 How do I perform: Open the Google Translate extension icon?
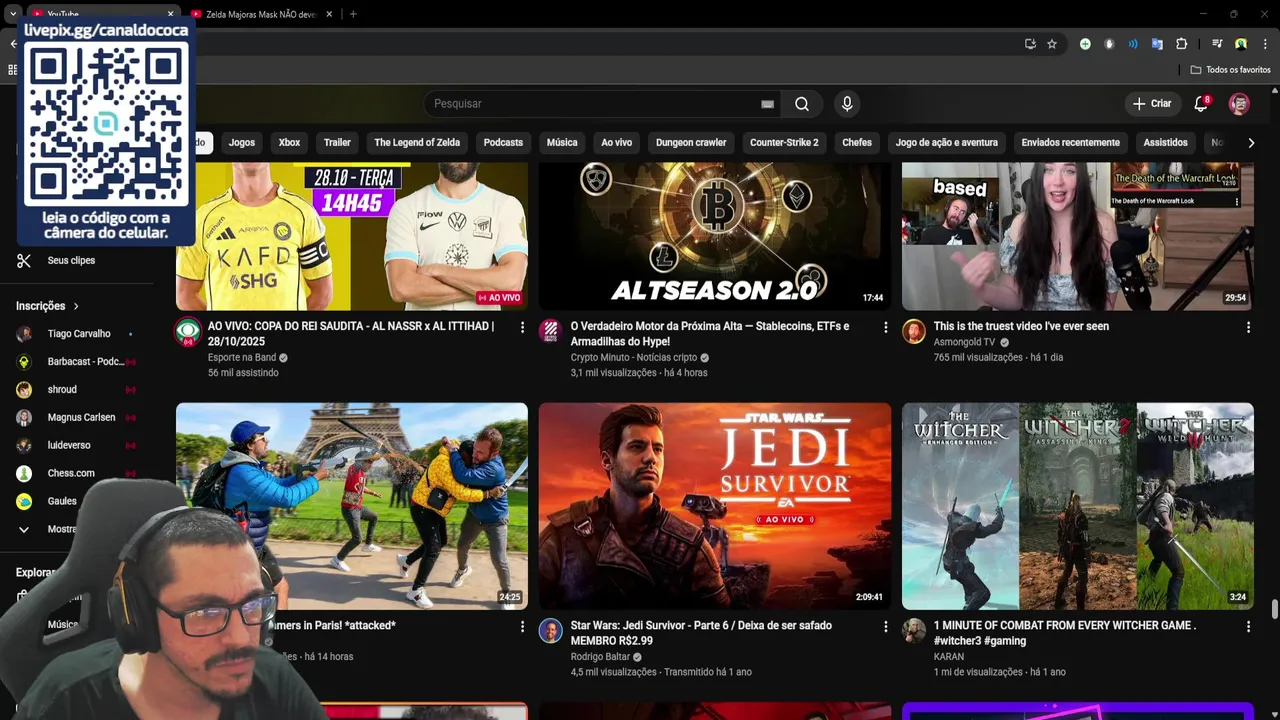point(1157,44)
